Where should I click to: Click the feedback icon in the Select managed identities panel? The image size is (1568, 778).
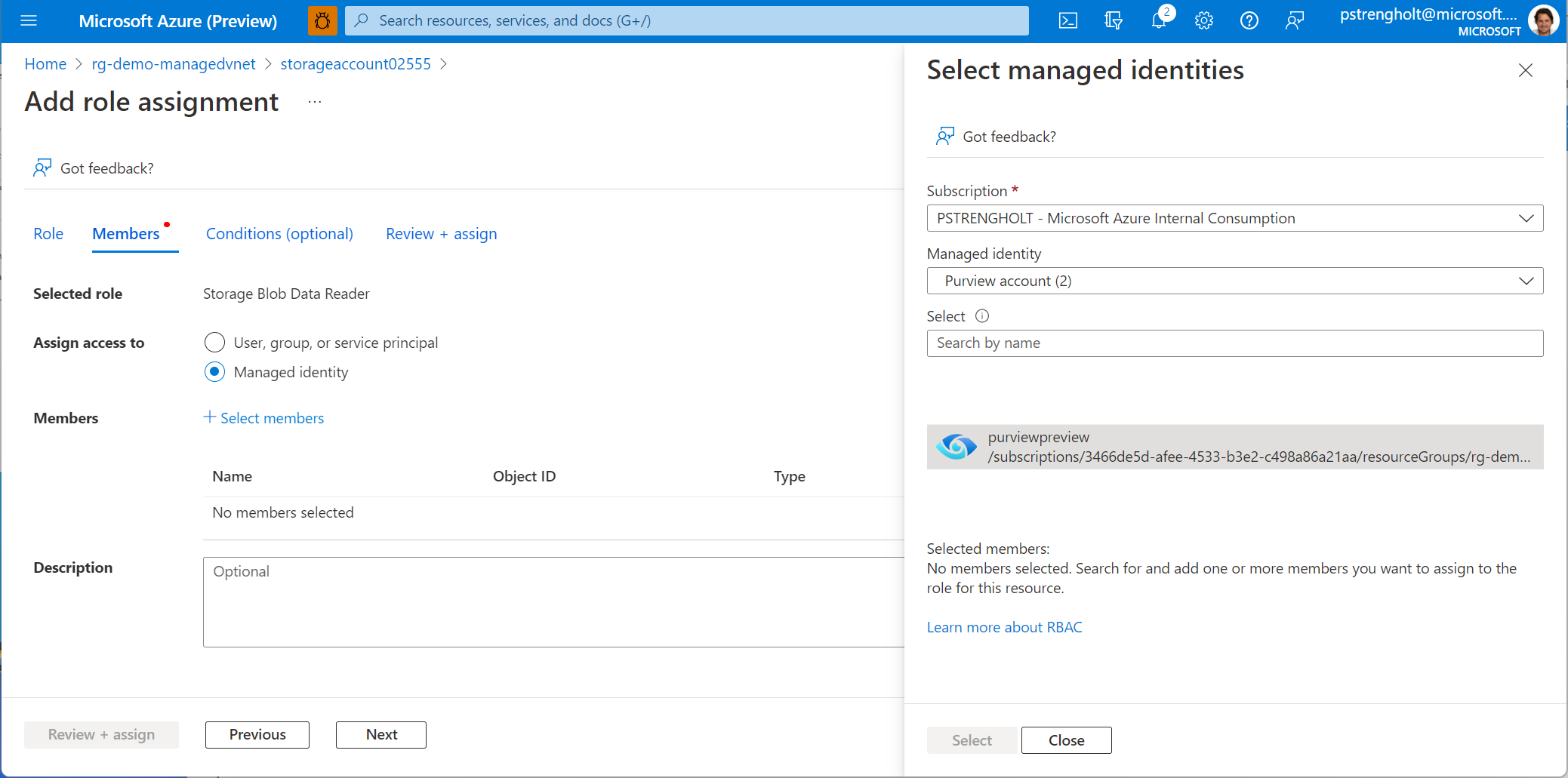(x=945, y=136)
